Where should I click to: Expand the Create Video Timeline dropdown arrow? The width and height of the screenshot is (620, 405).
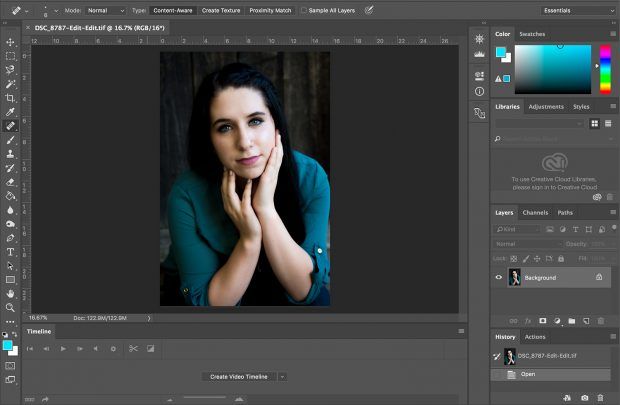(x=283, y=377)
